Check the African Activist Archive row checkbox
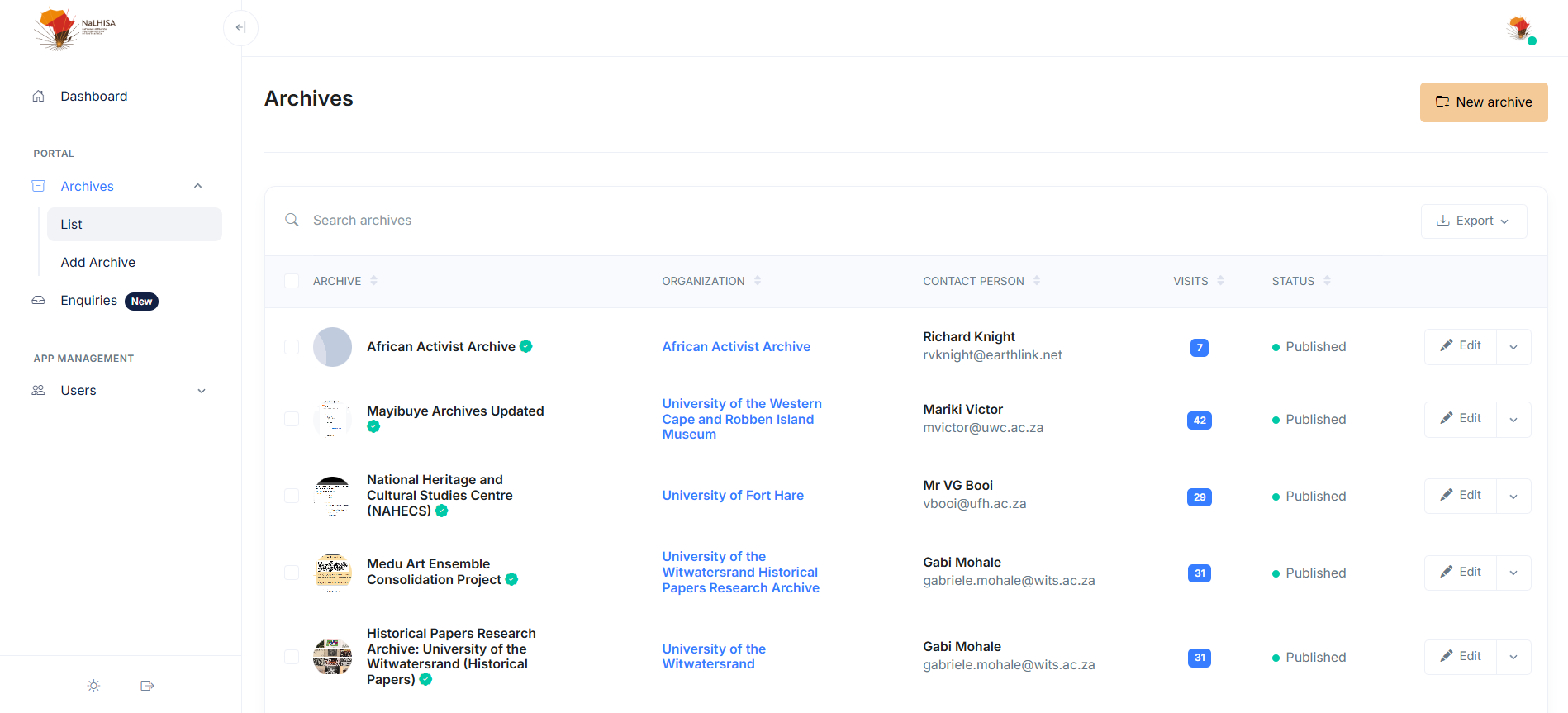 coord(292,347)
